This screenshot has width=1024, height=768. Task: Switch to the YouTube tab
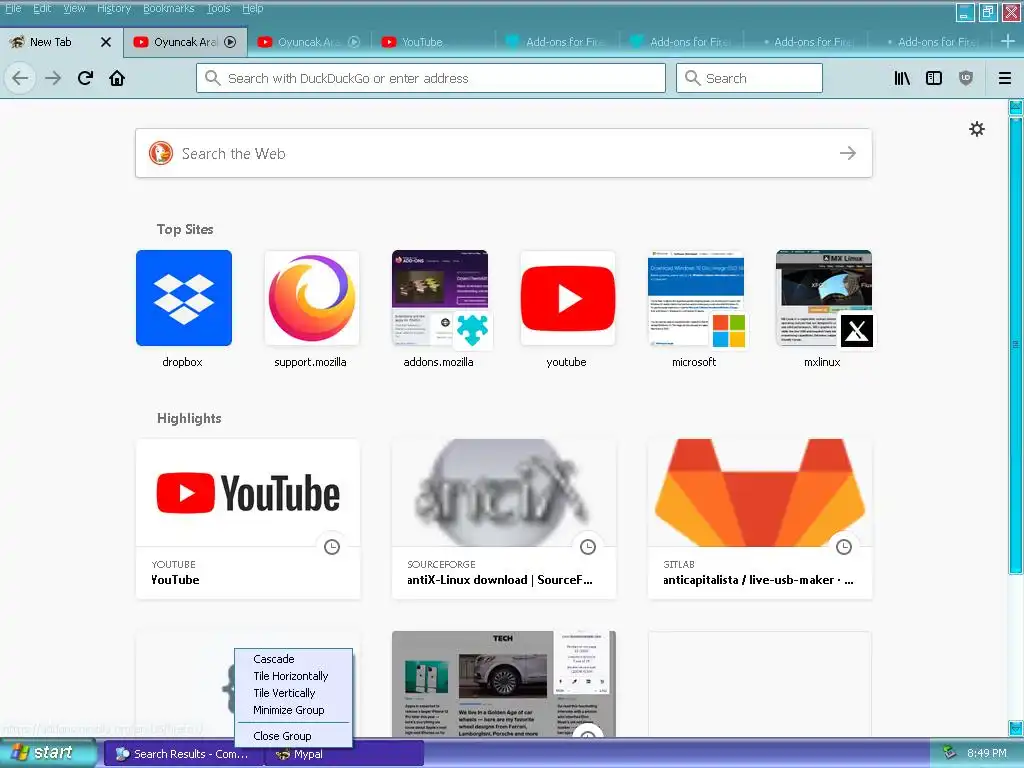click(x=433, y=42)
